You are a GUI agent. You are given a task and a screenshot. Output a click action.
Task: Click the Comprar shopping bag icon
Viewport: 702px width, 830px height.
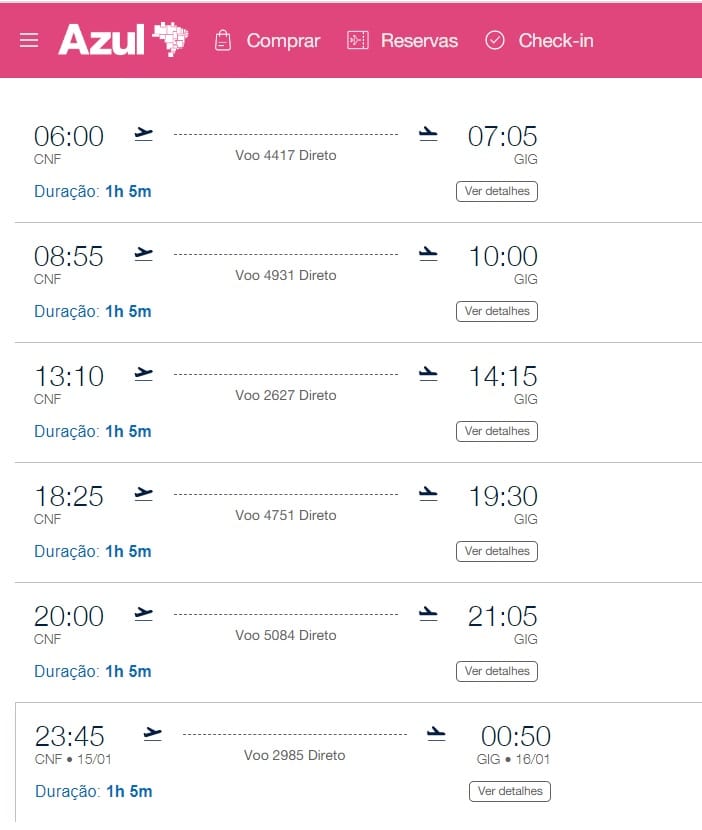click(x=223, y=41)
